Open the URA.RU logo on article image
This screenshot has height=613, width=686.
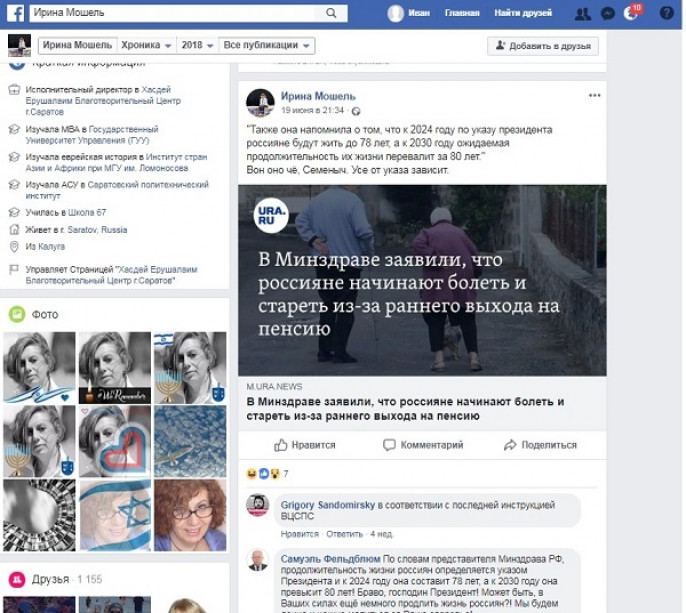coord(271,215)
